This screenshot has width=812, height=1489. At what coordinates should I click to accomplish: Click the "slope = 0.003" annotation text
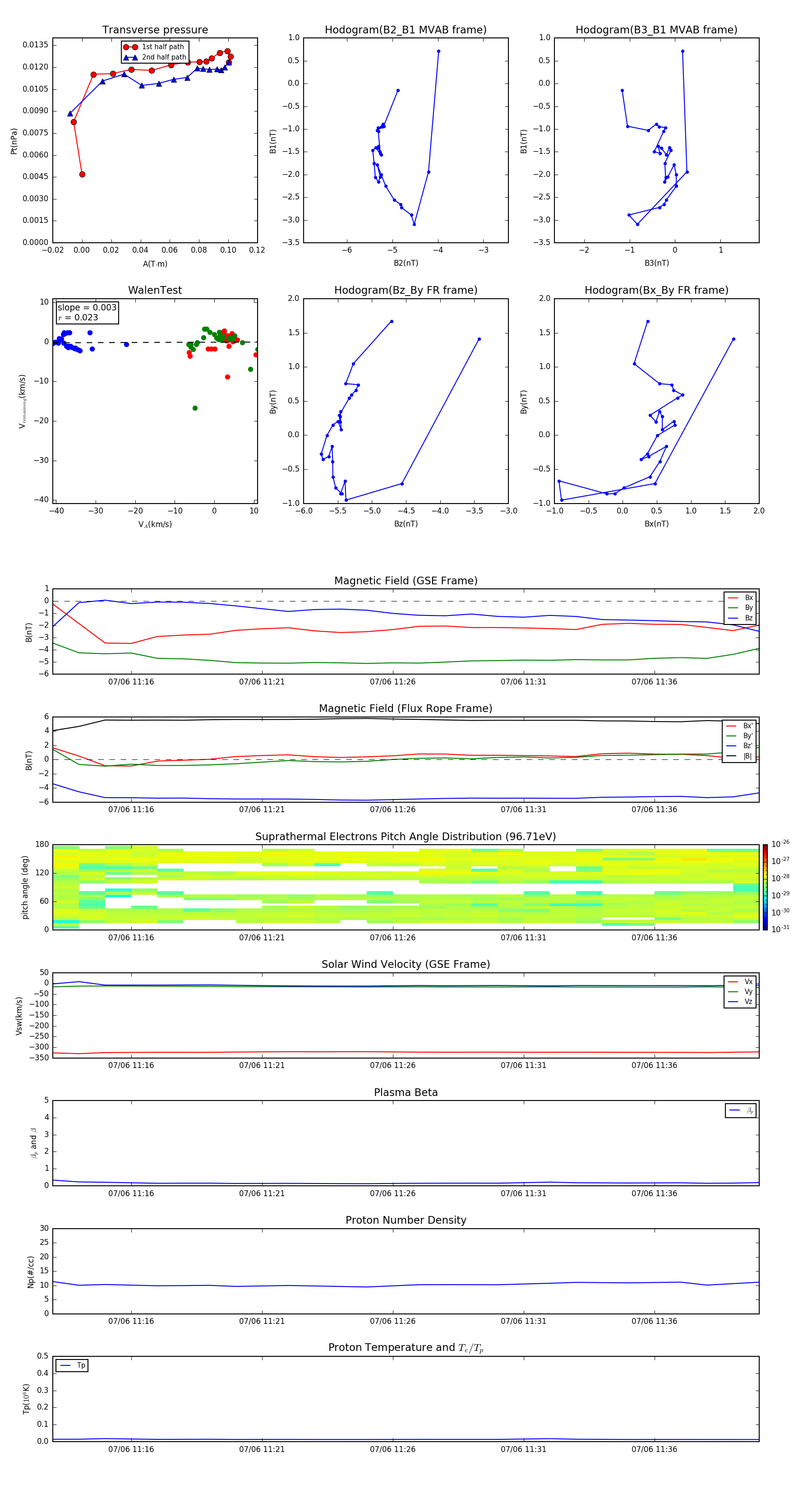87,308
